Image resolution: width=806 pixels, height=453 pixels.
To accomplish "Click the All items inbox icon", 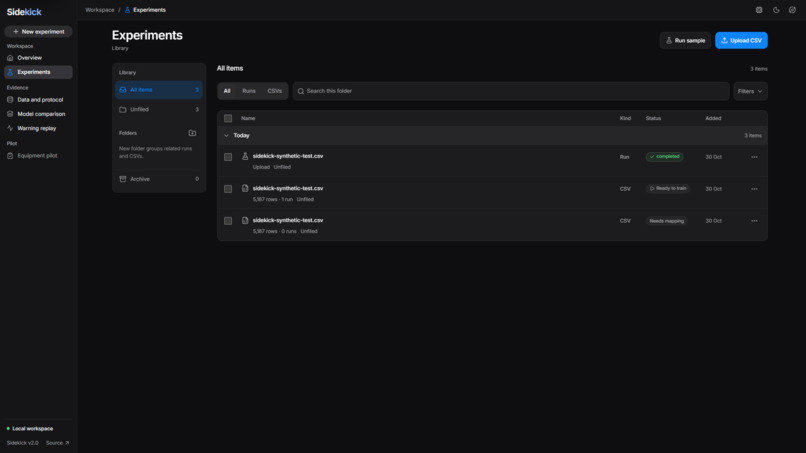I will [123, 89].
